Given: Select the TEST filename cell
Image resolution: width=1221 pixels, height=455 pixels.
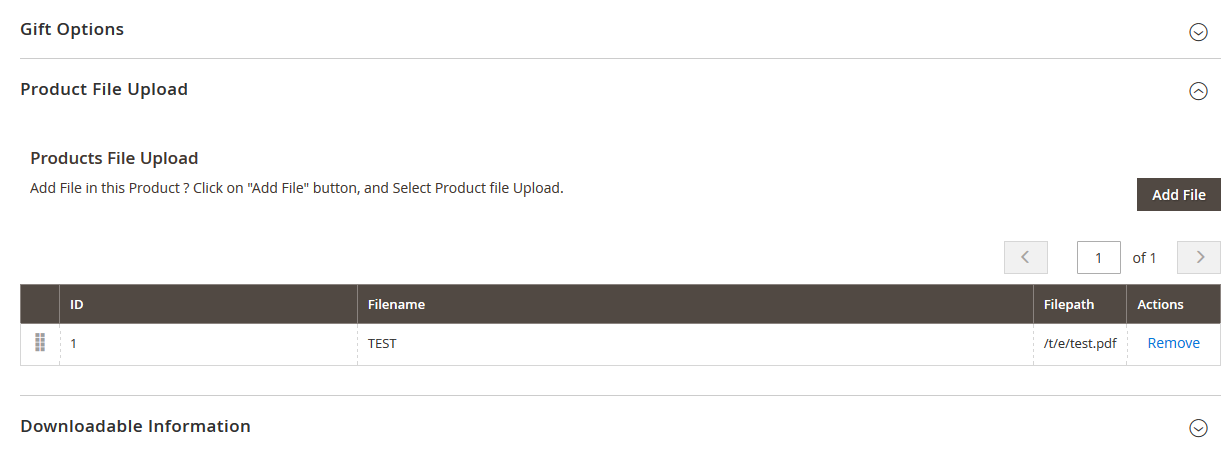Looking at the screenshot, I should pos(382,343).
